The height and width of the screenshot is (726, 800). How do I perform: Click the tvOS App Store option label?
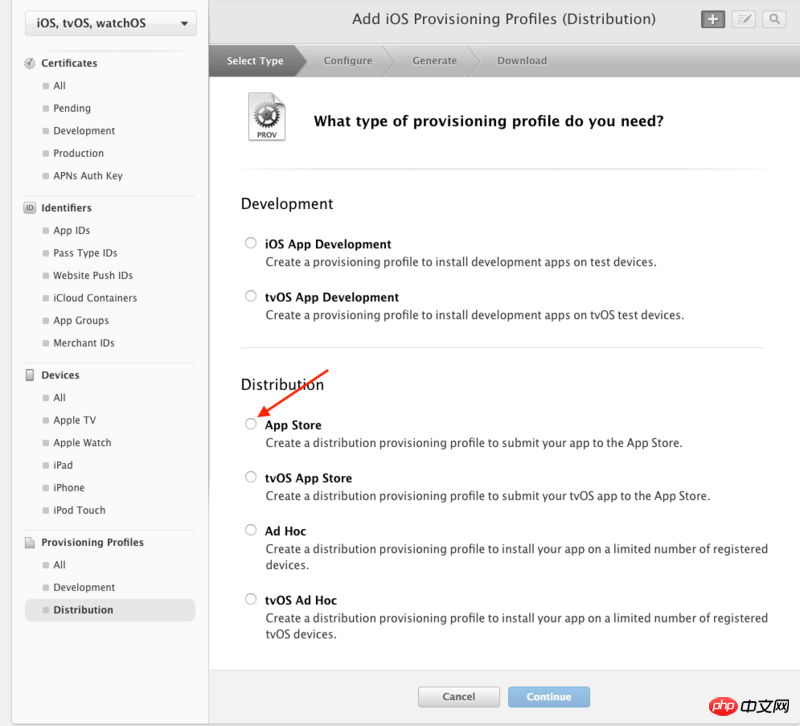tap(308, 478)
